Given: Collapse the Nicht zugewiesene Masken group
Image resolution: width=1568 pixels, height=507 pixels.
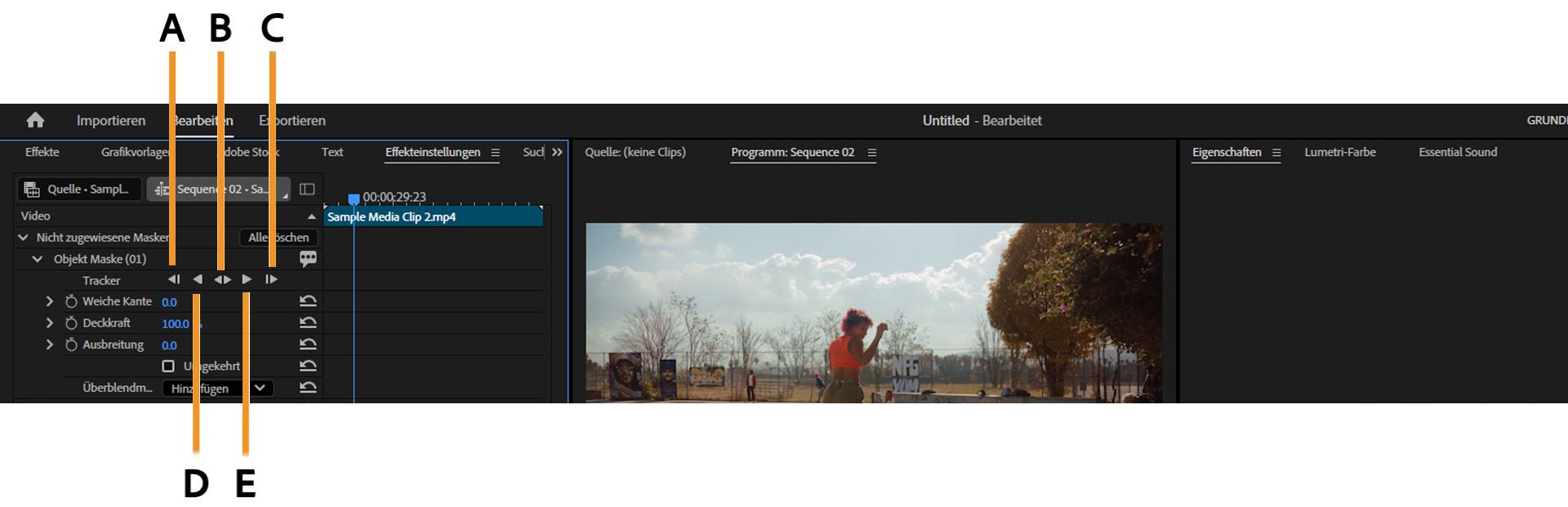Looking at the screenshot, I should point(23,238).
